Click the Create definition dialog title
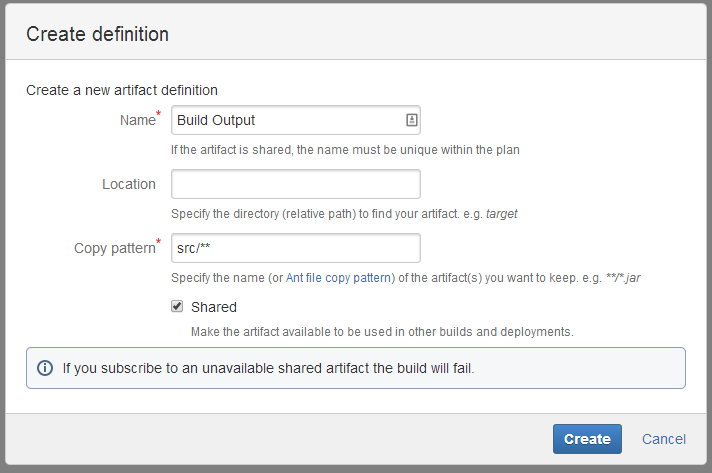This screenshot has height=473, width=712. pos(97,34)
